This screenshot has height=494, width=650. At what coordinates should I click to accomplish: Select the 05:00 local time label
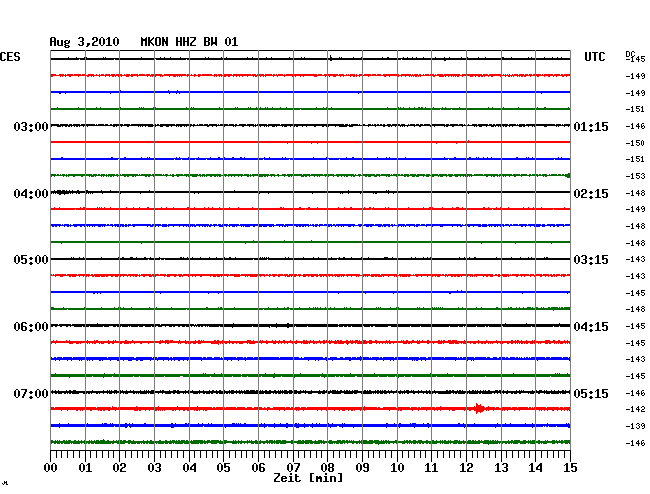pyautogui.click(x=31, y=260)
